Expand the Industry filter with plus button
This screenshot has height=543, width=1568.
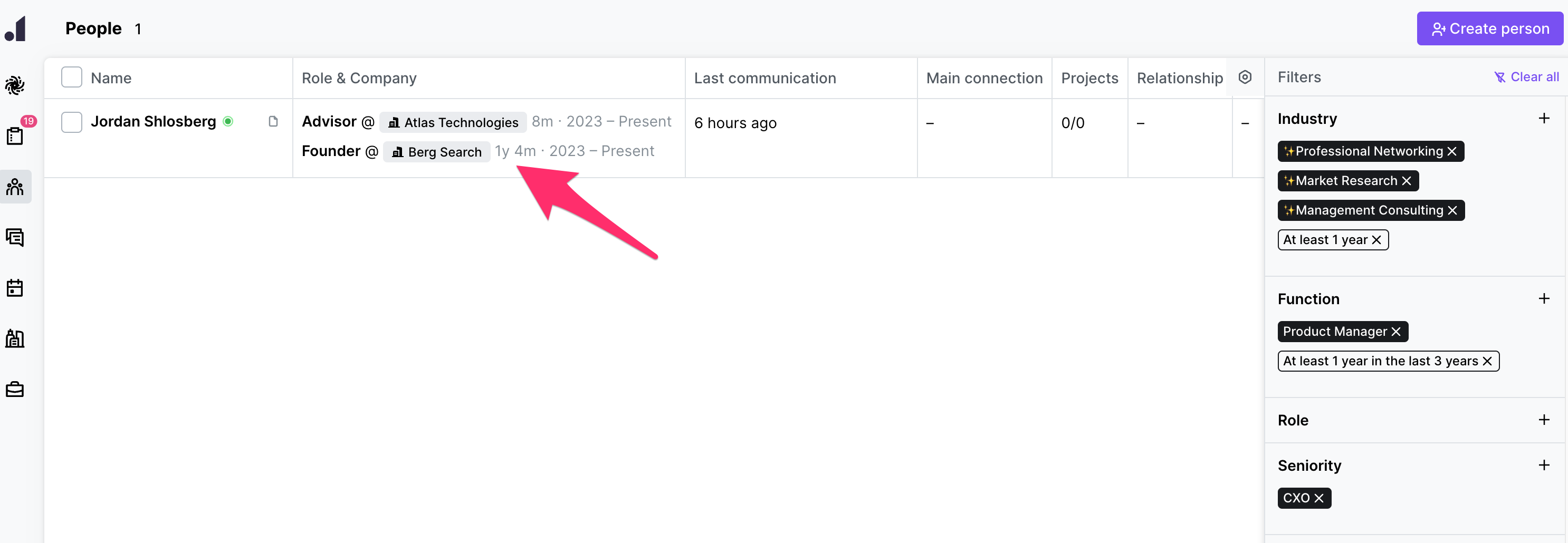(x=1544, y=118)
